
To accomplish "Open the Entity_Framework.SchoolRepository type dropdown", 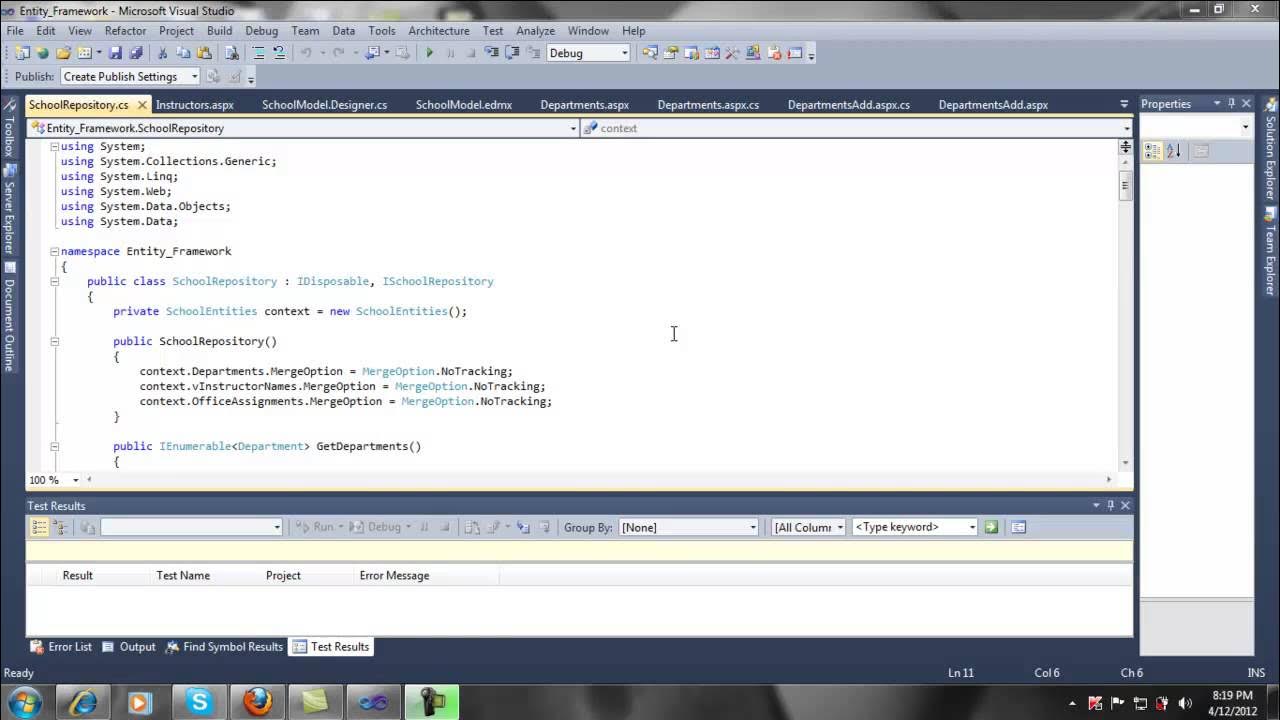I will click(x=573, y=128).
